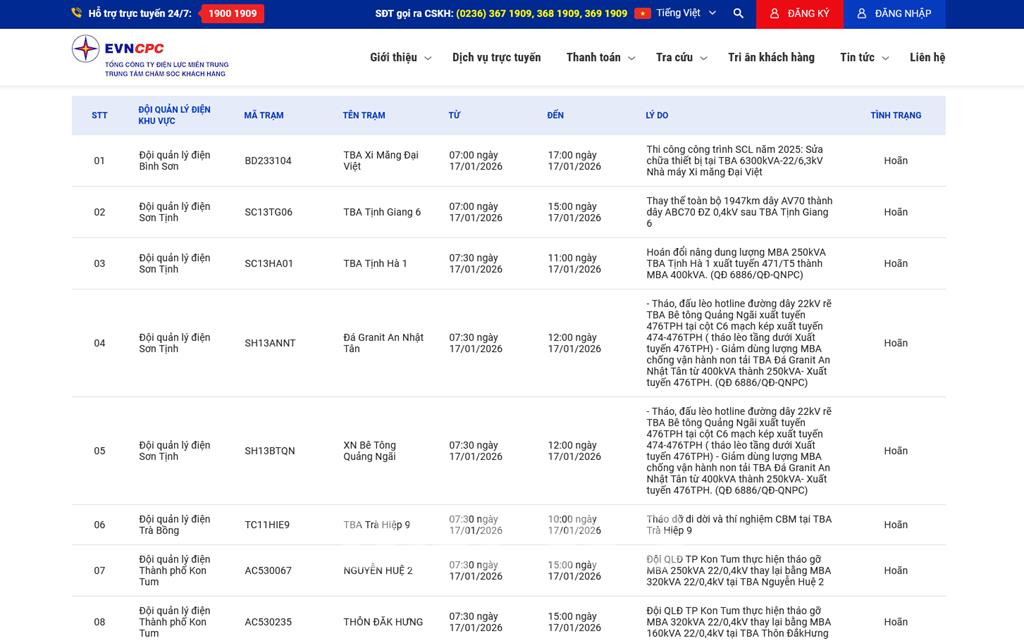
Task: Click the phone support icon
Action: click(x=77, y=14)
